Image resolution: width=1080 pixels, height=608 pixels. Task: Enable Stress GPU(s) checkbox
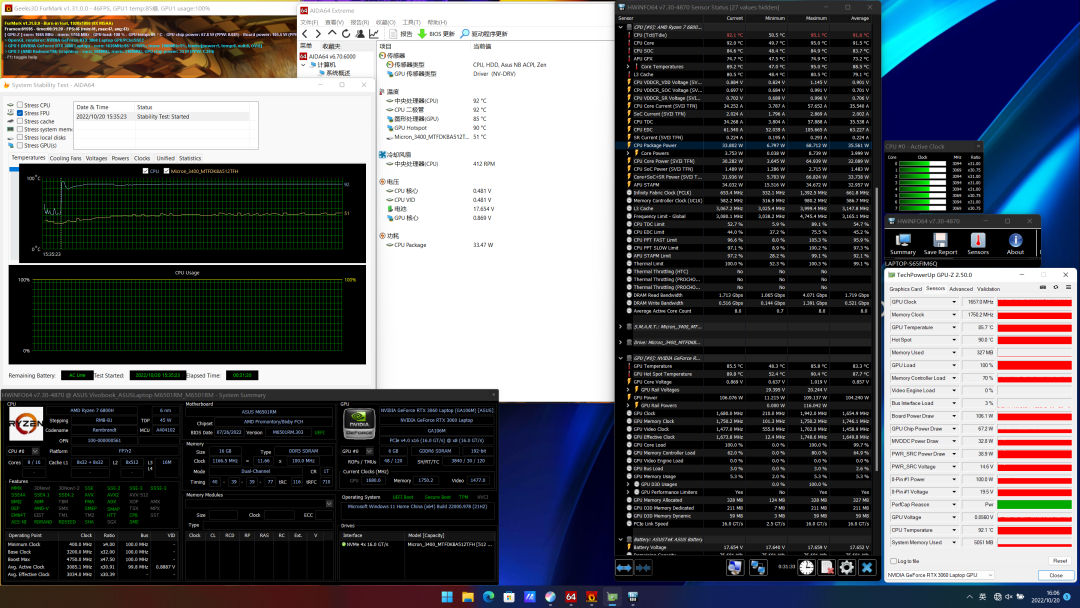pyautogui.click(x=20, y=146)
